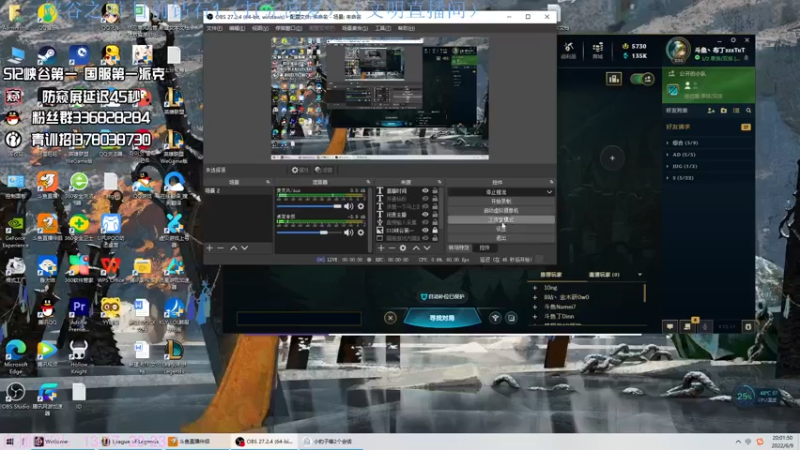Click the OBS preview canvas
Image resolution: width=800 pixels, height=450 pixels.
[x=380, y=98]
